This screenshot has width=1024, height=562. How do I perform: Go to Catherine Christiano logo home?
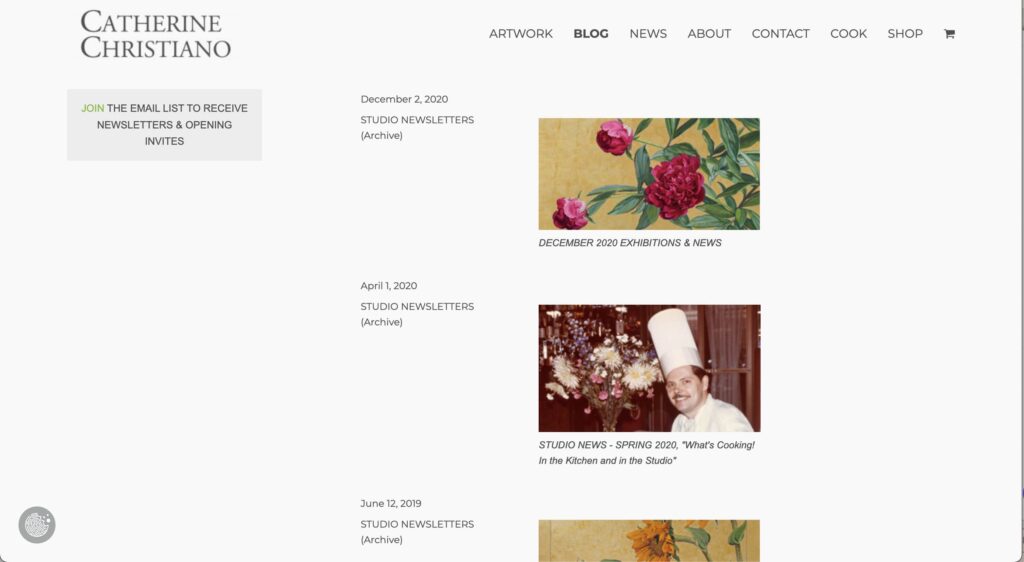click(155, 35)
